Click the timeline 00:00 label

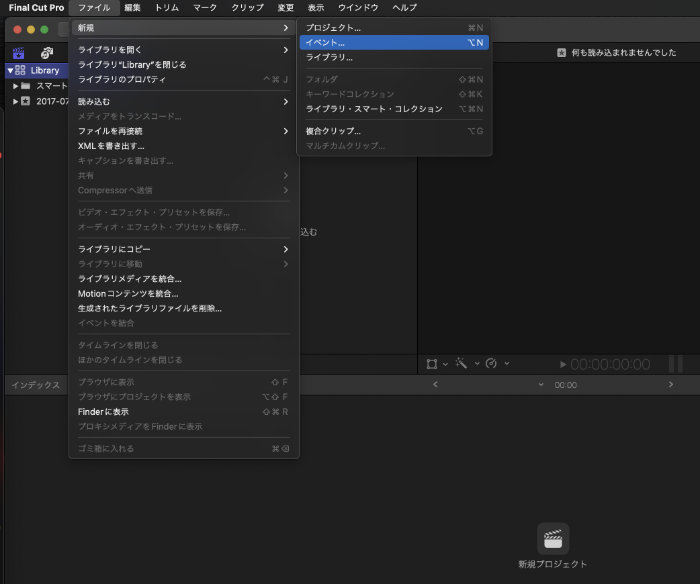coord(566,385)
